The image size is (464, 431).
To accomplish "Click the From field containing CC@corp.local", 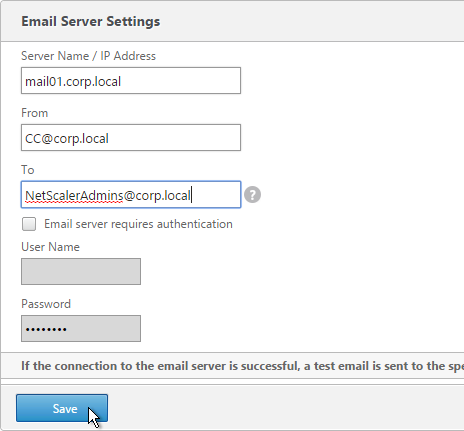I will [131, 138].
